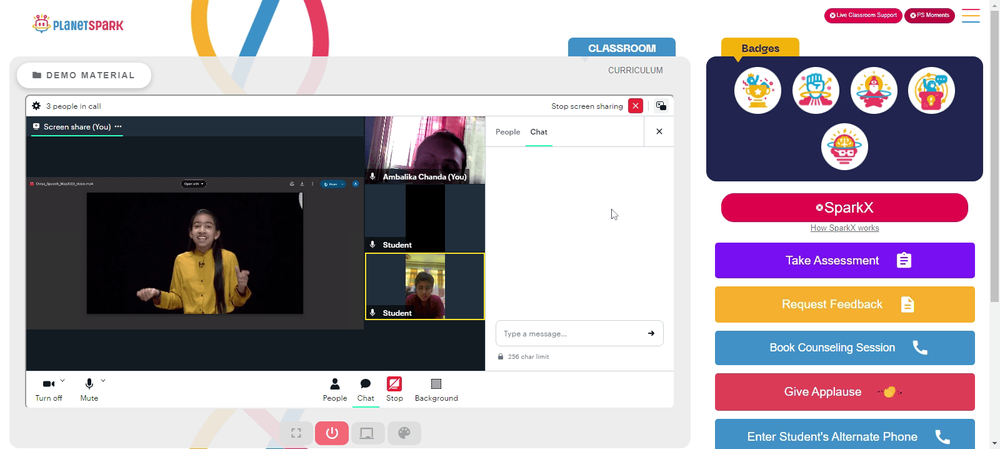Image resolution: width=1000 pixels, height=449 pixels.
Task: Open the hamburger menu top right
Action: 971,16
